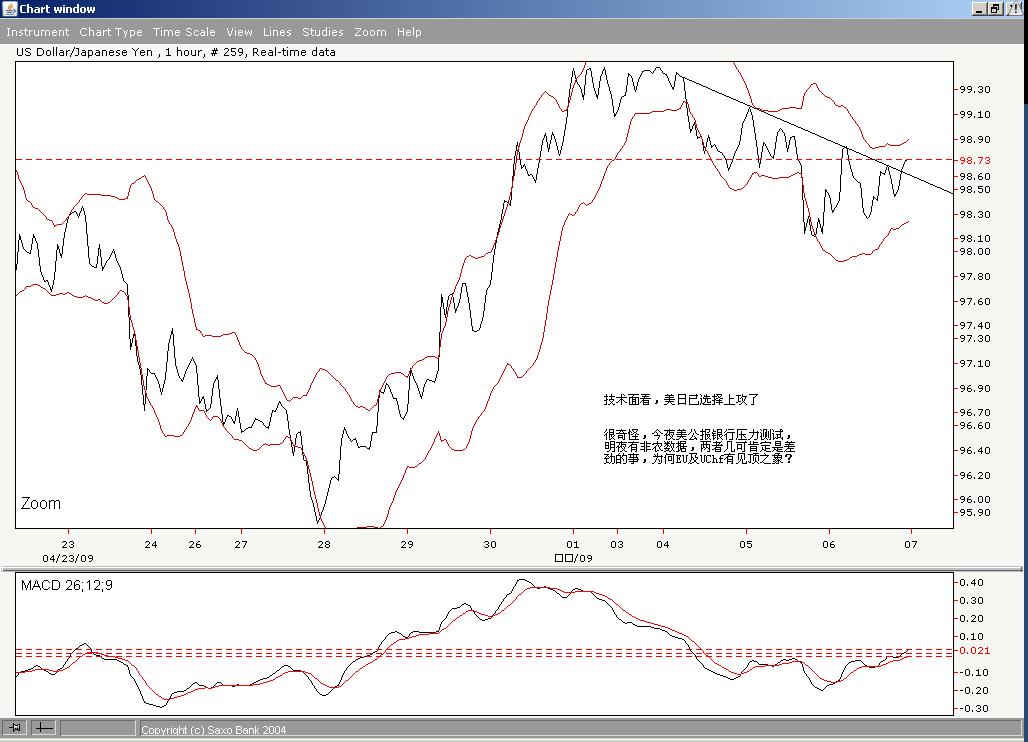
Task: Click the 04/23/09 date label
Action: 68,558
